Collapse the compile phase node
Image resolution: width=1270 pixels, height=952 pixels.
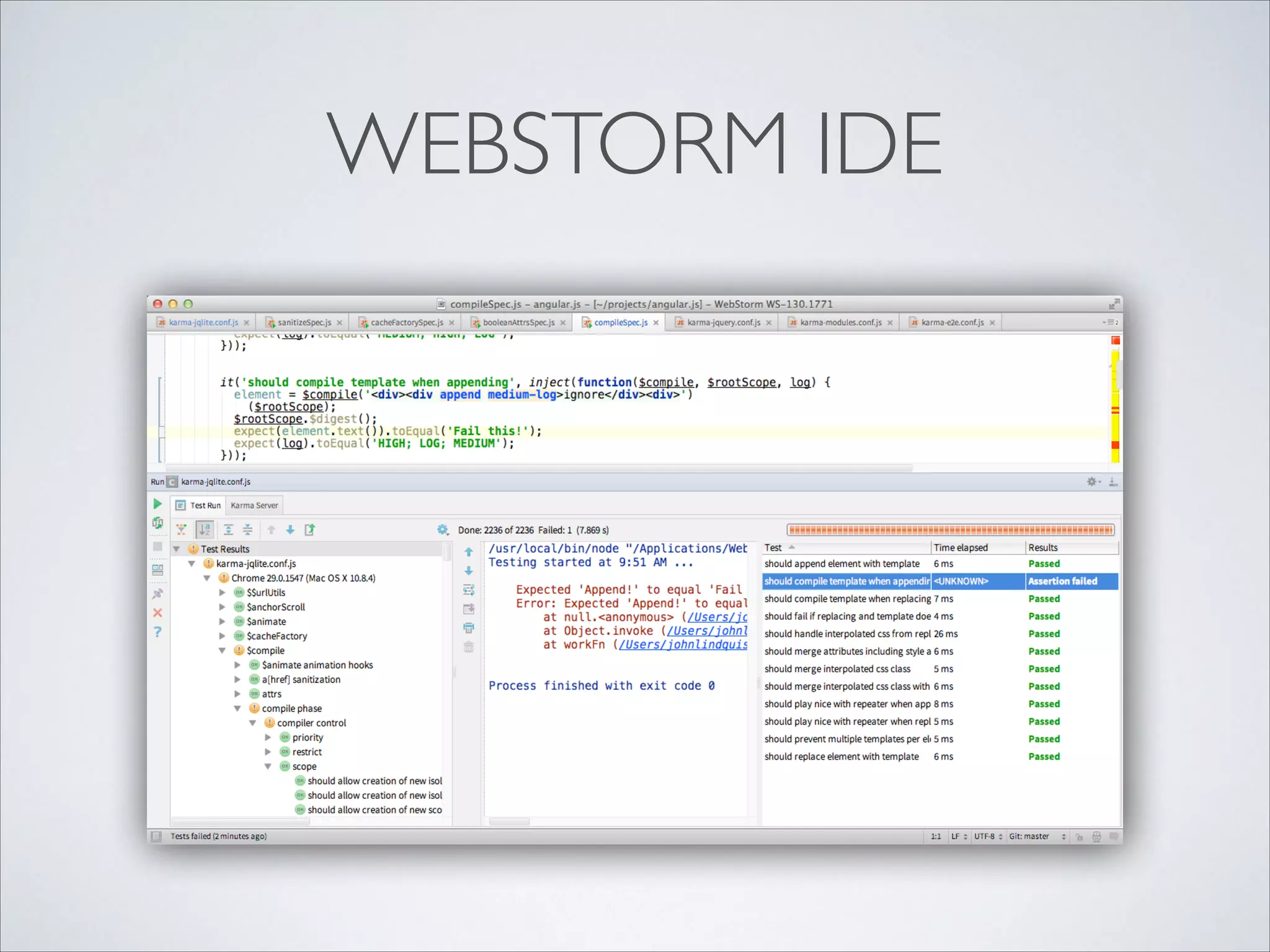click(x=238, y=708)
